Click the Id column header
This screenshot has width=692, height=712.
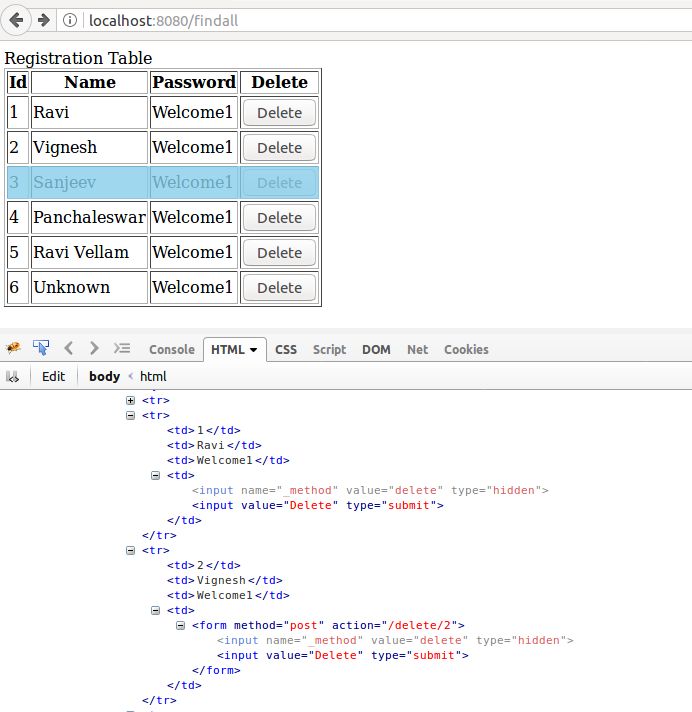[18, 82]
